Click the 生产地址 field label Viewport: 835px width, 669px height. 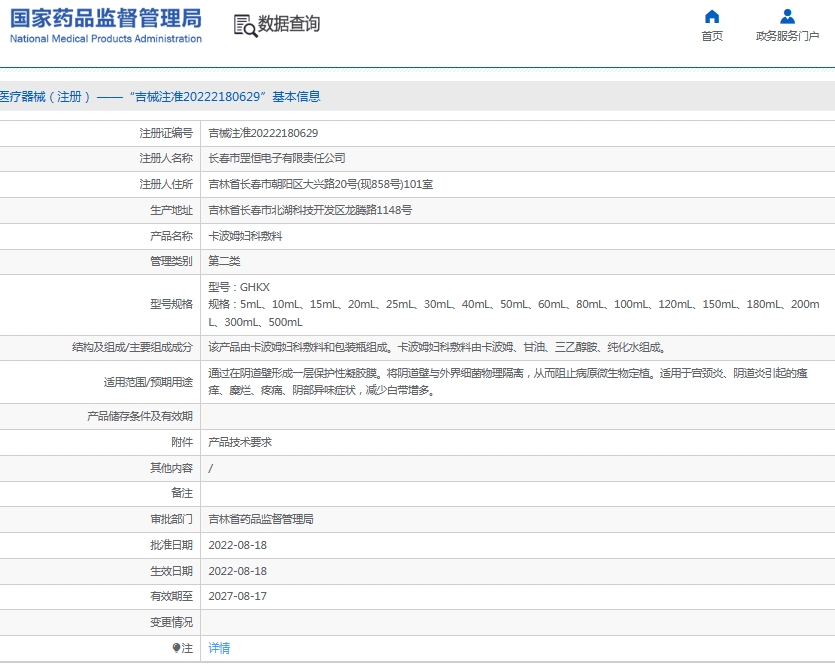click(171, 210)
